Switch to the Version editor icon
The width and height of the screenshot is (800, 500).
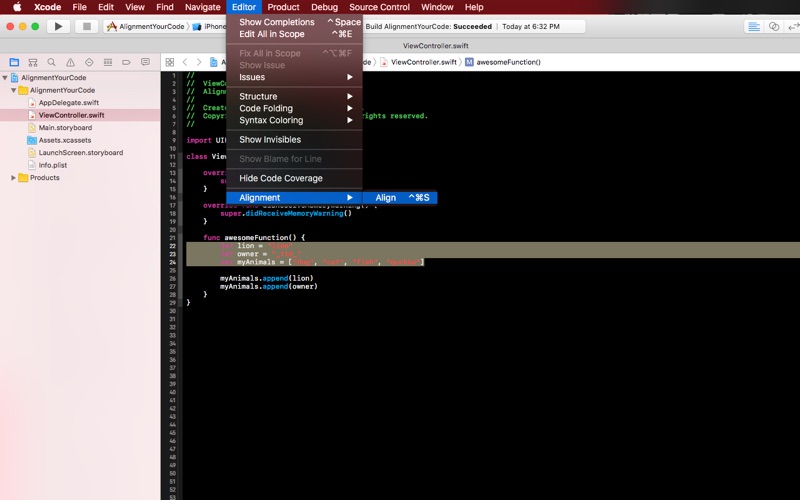(793, 27)
